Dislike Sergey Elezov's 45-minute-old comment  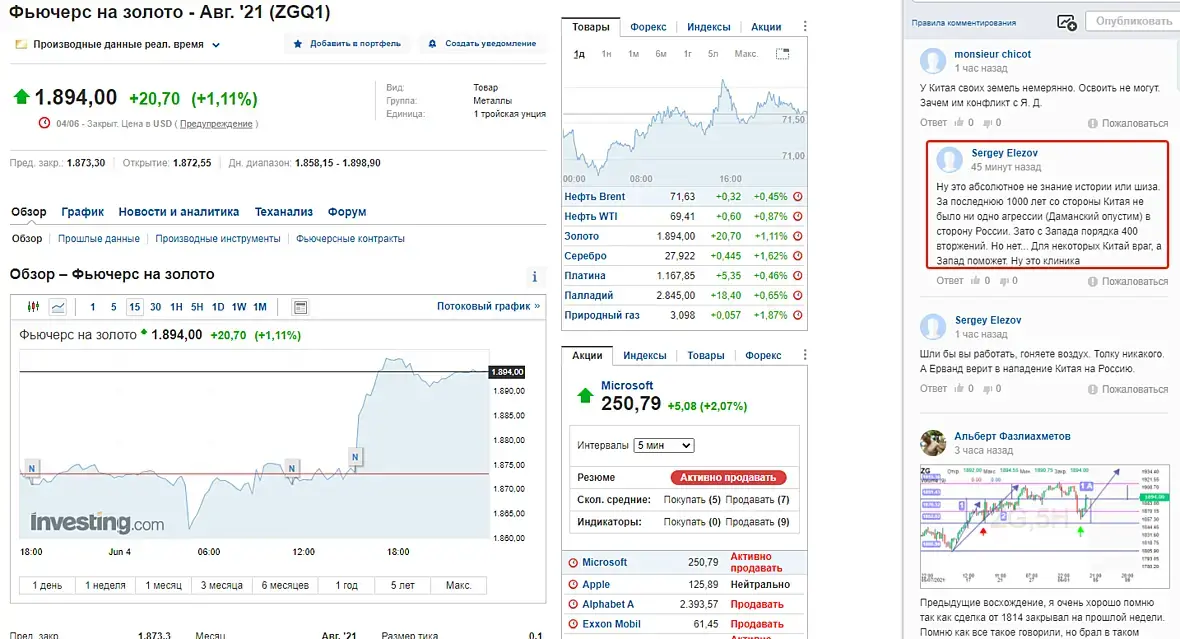point(1004,281)
